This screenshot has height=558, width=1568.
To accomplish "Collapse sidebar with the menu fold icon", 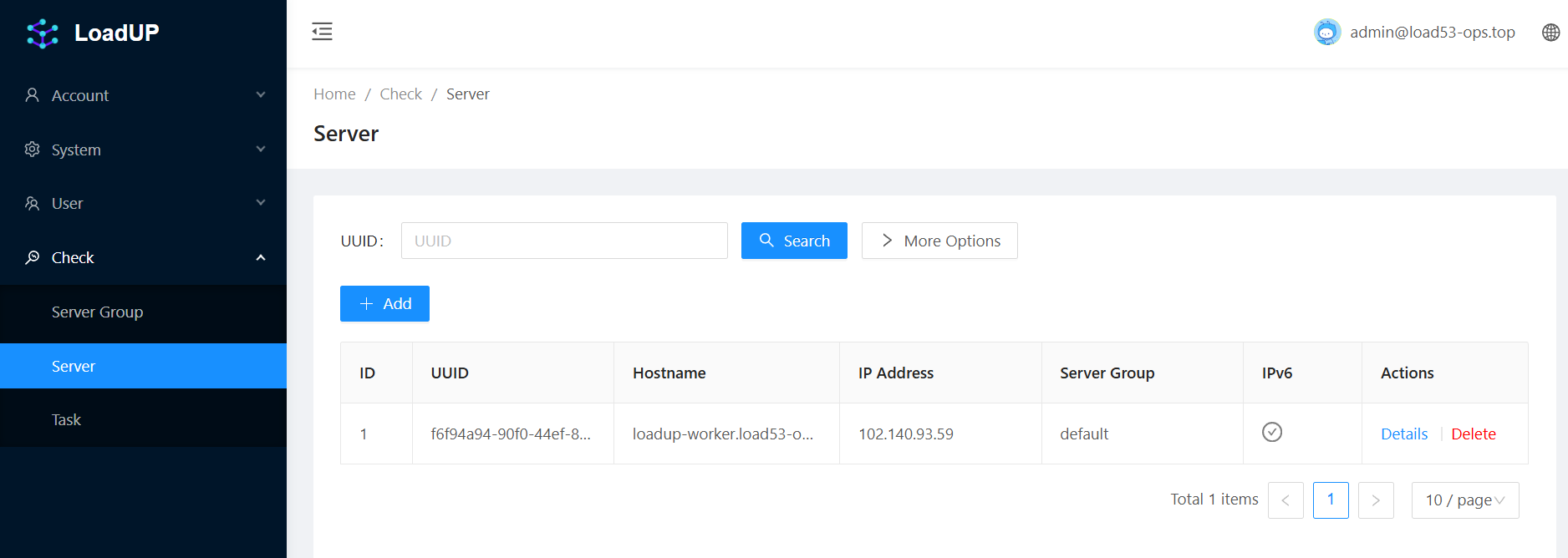I will point(322,32).
